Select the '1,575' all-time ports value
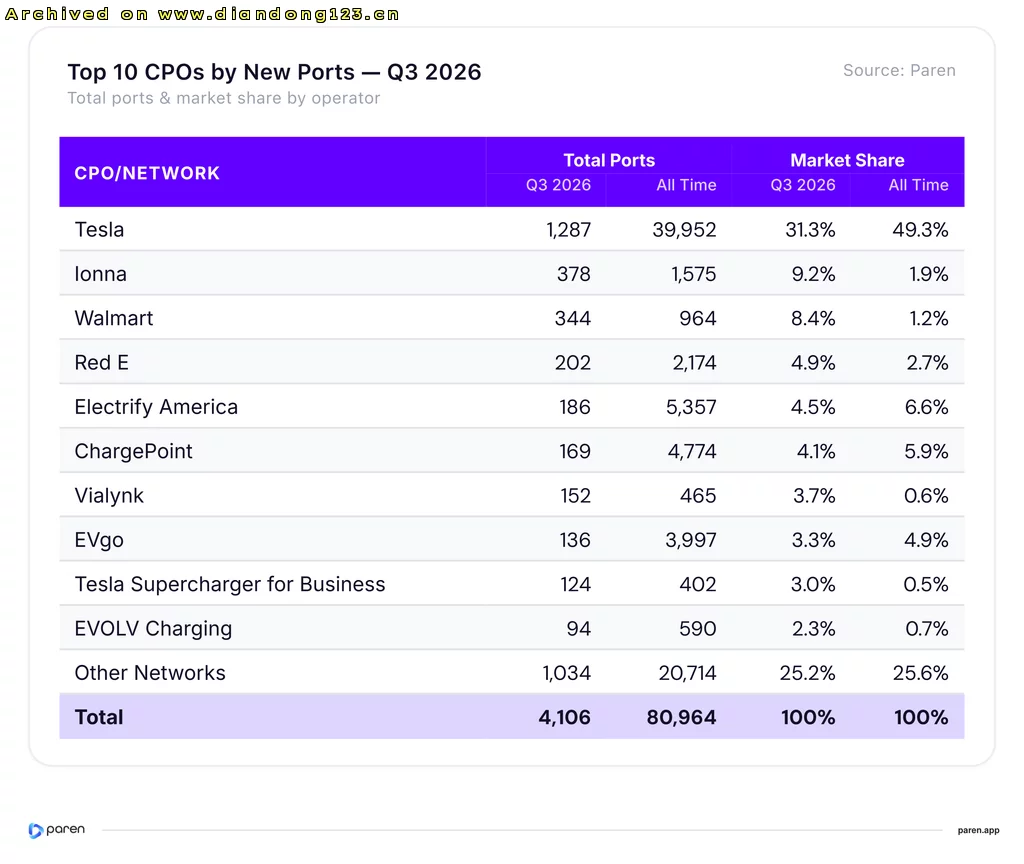The image size is (1024, 864). [694, 274]
